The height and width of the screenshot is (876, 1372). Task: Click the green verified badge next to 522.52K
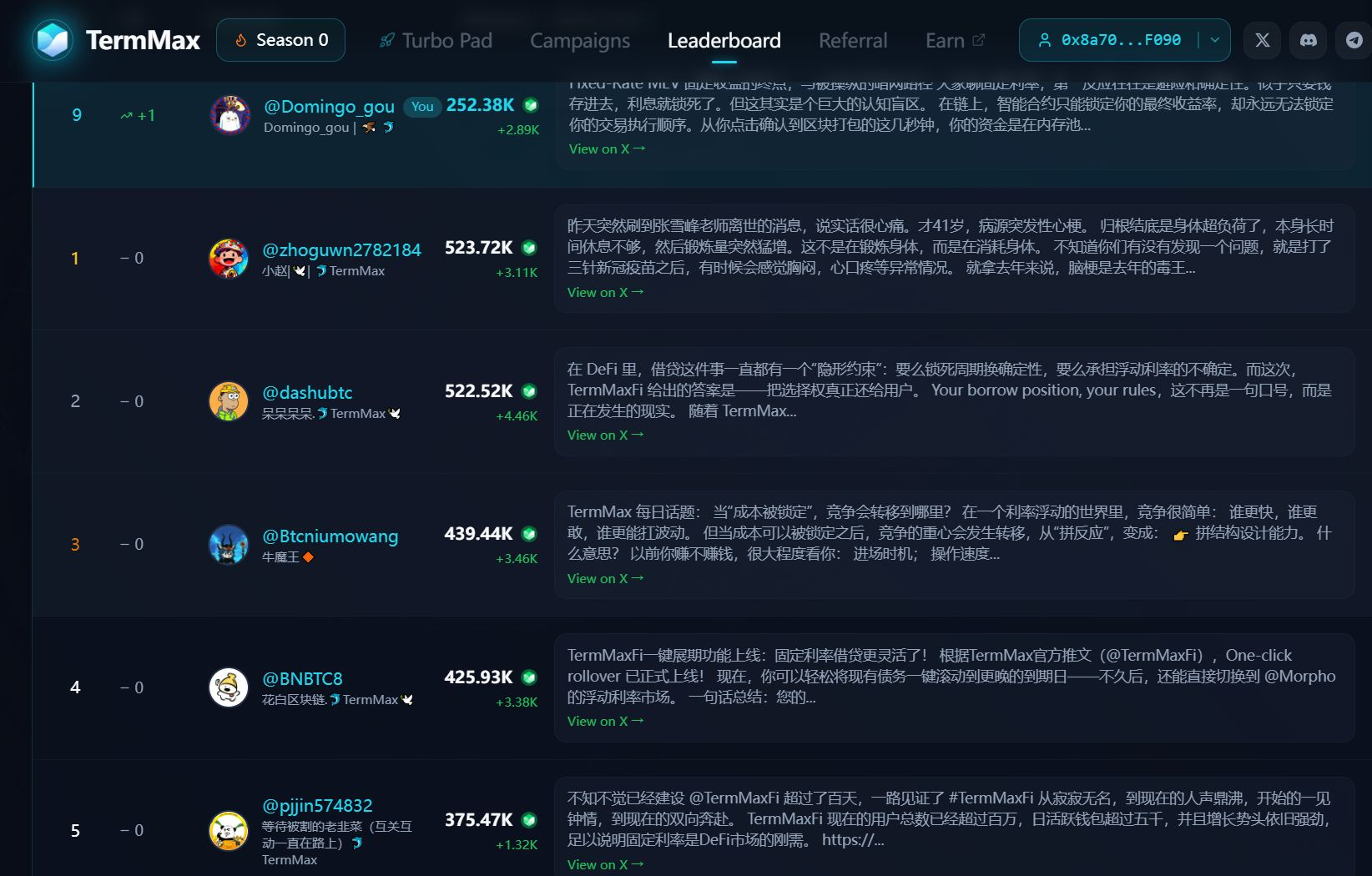click(x=528, y=390)
